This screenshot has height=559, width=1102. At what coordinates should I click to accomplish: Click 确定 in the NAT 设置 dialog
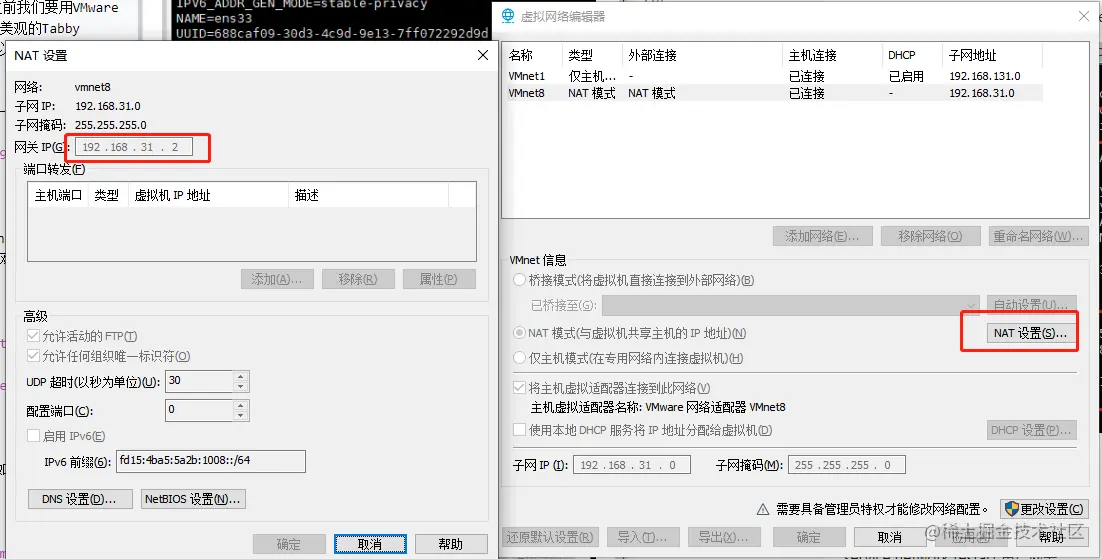click(x=289, y=544)
